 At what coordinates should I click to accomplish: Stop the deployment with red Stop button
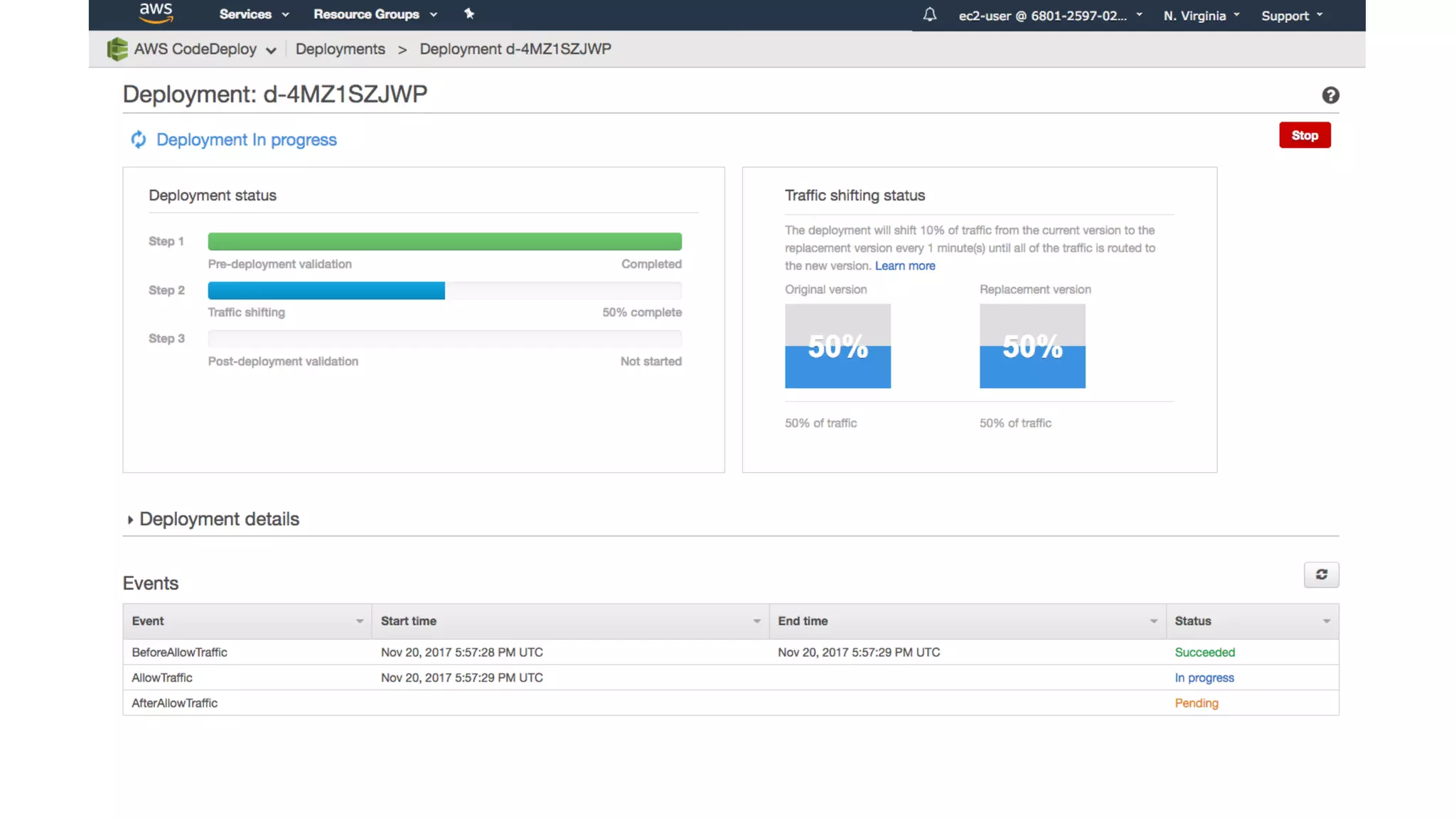1304,135
